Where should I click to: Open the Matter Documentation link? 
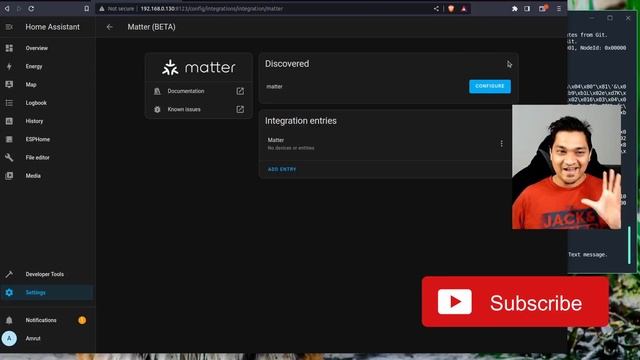199,91
